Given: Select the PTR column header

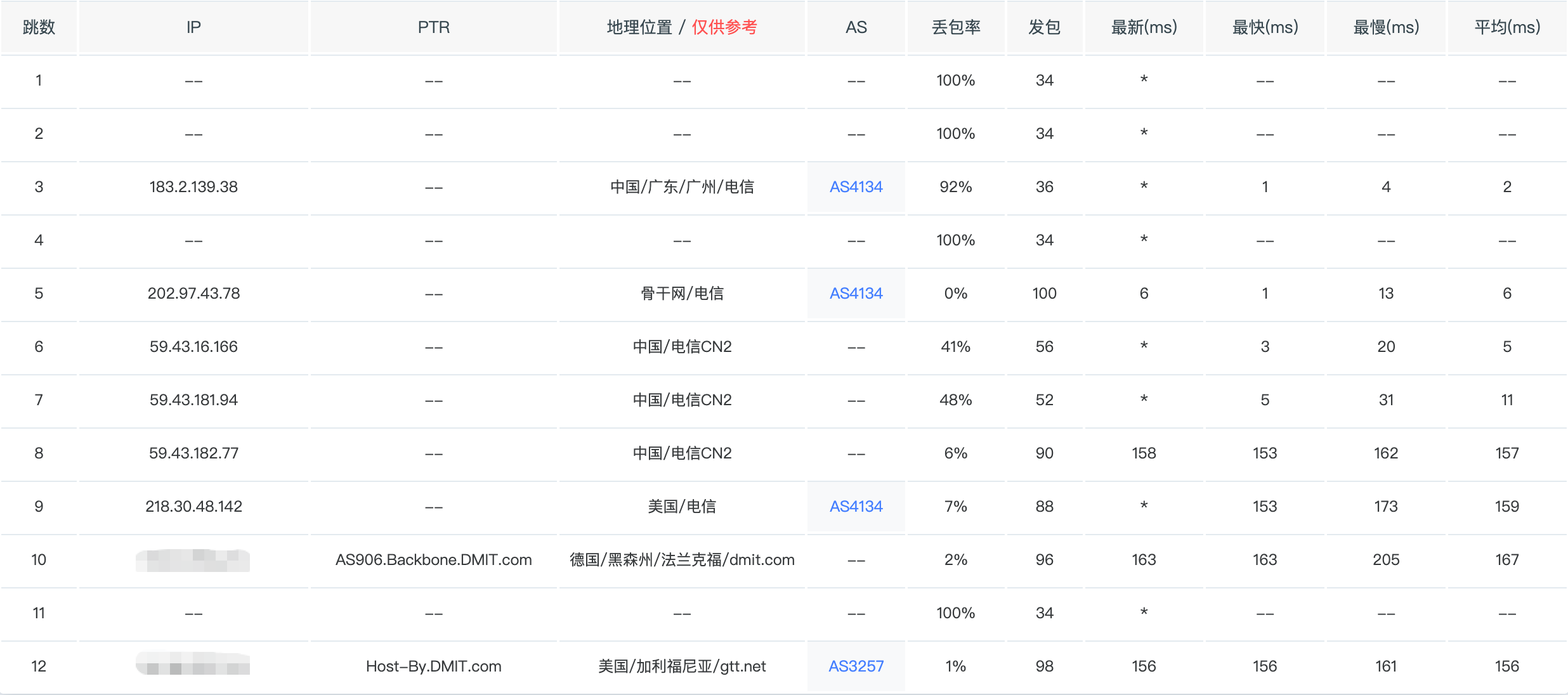Looking at the screenshot, I should point(433,27).
